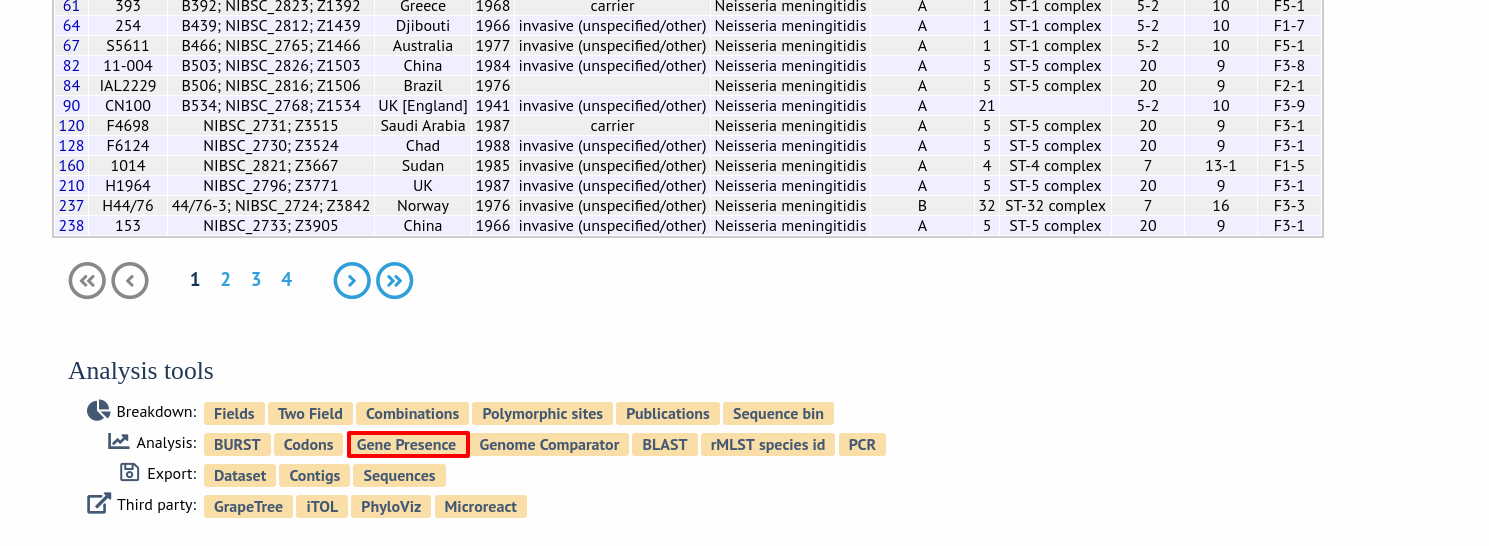The height and width of the screenshot is (546, 1489).
Task: Select the F1-7 value cell
Action: pyautogui.click(x=1289, y=26)
